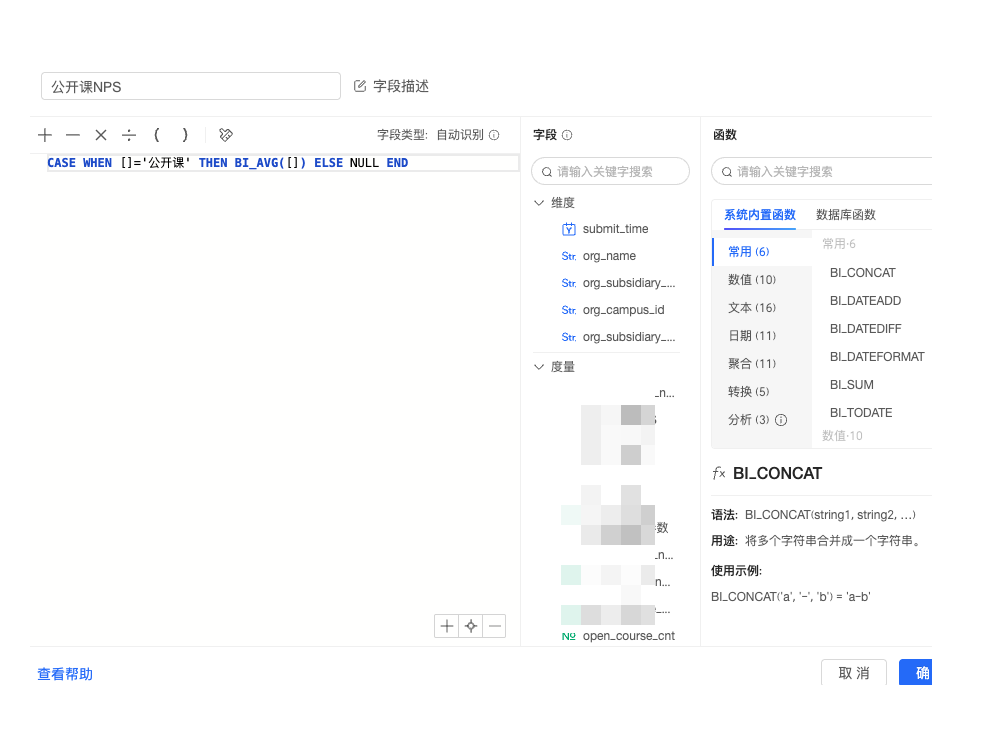Click info icon next to 字段 header

tap(567, 135)
